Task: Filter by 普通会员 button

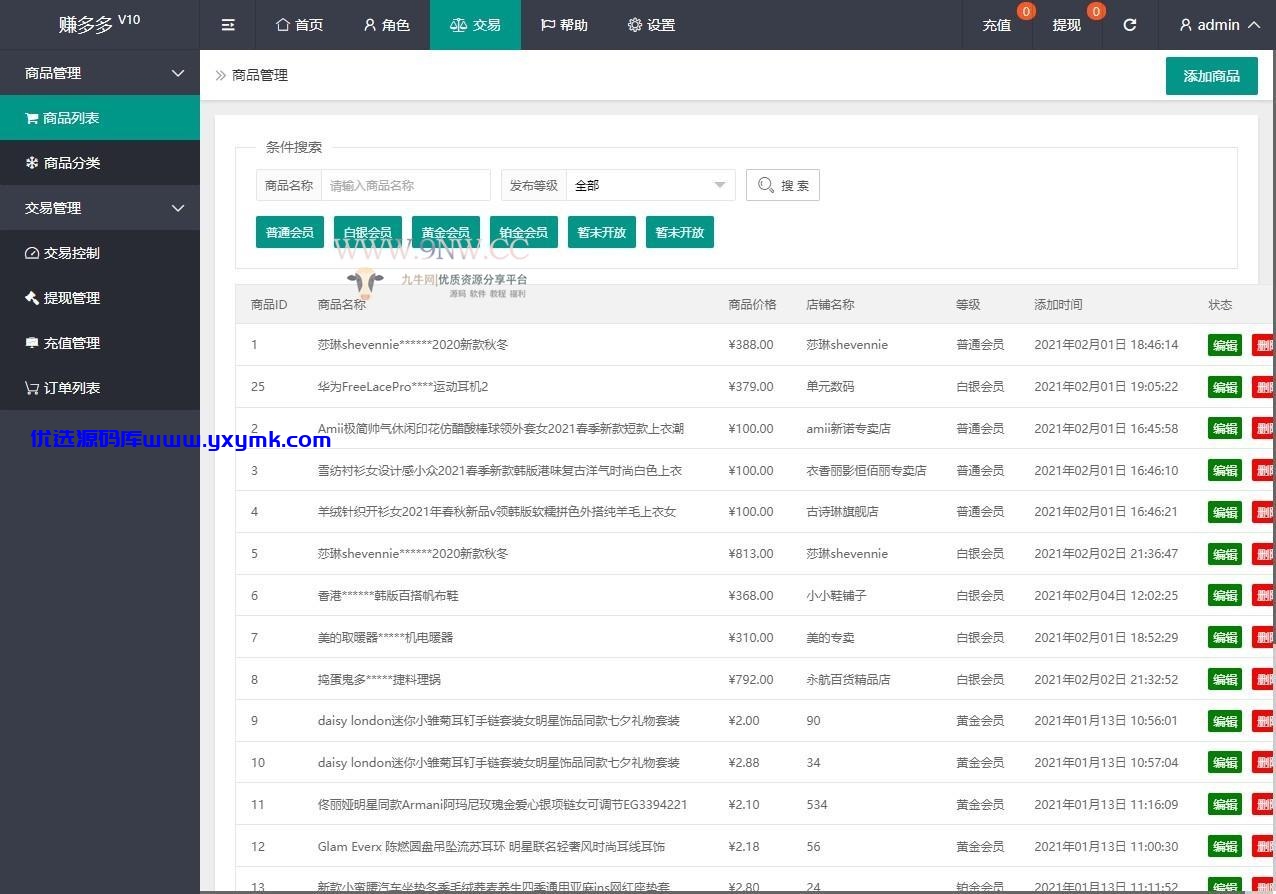Action: click(290, 232)
